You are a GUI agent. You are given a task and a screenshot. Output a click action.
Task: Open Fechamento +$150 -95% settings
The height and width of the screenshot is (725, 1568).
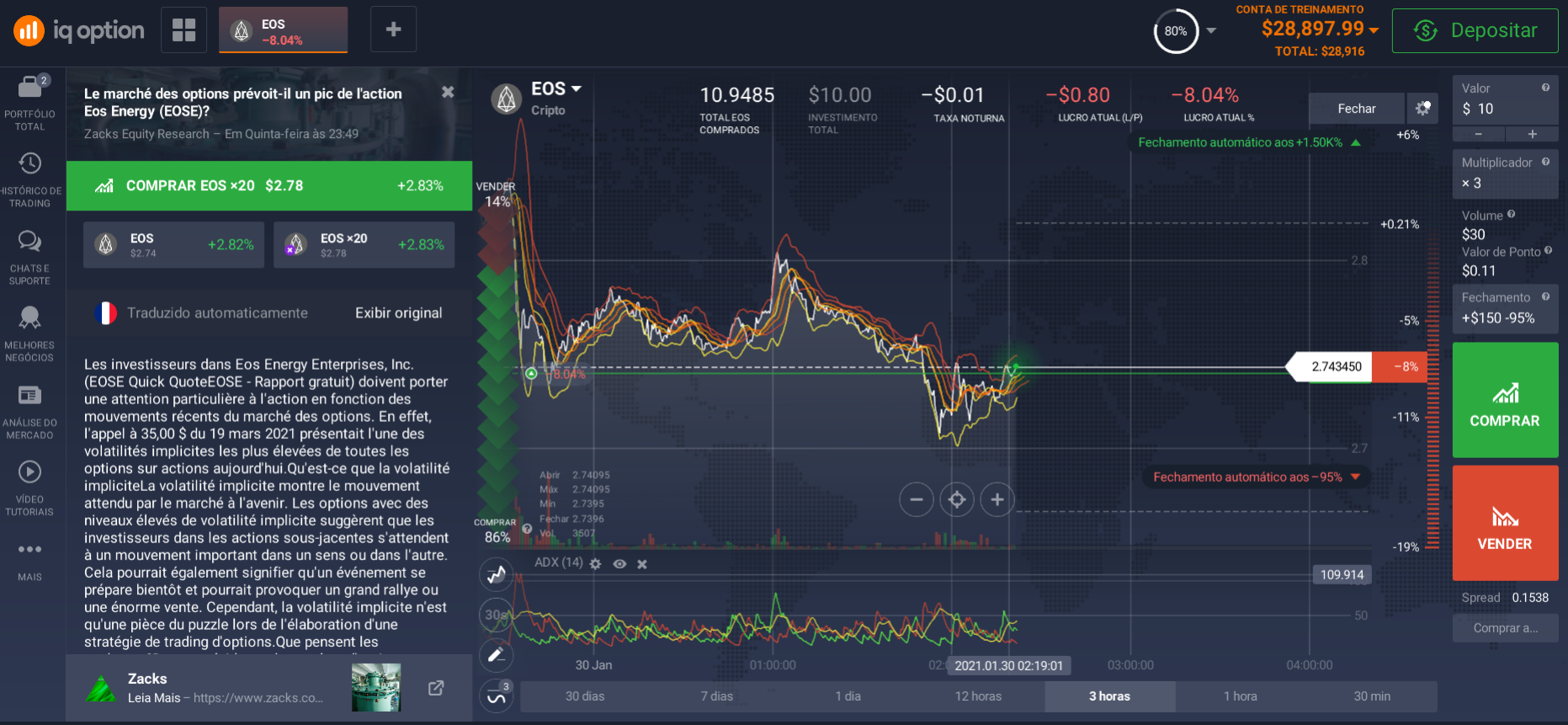(x=1505, y=308)
